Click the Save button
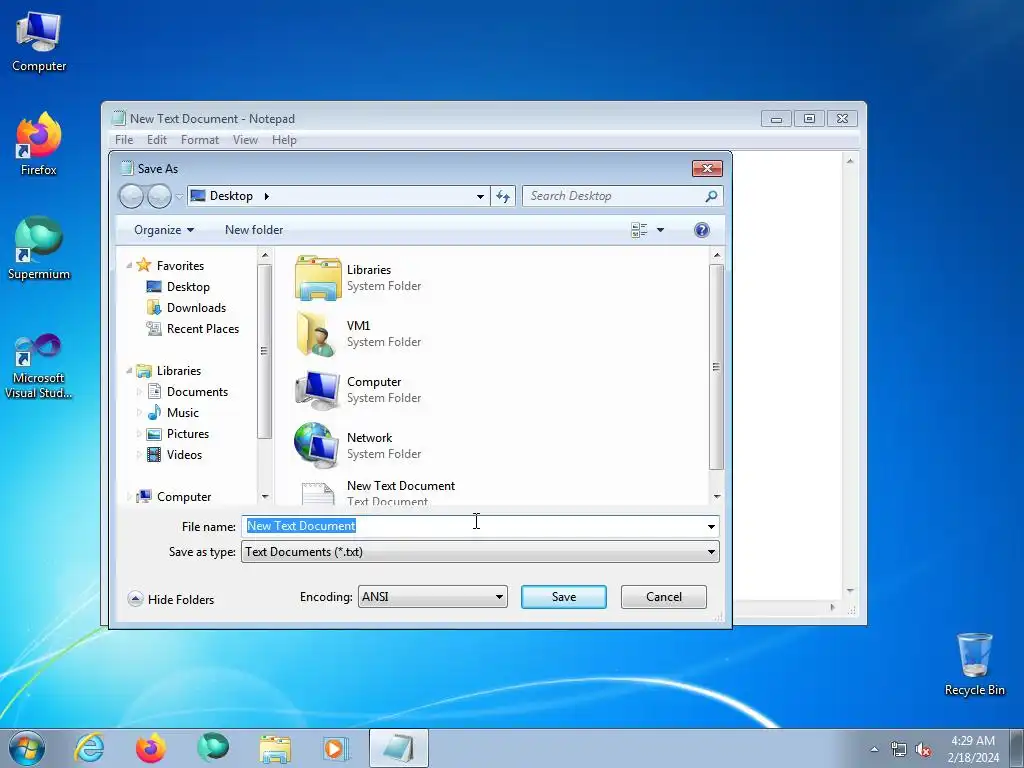 tap(564, 597)
